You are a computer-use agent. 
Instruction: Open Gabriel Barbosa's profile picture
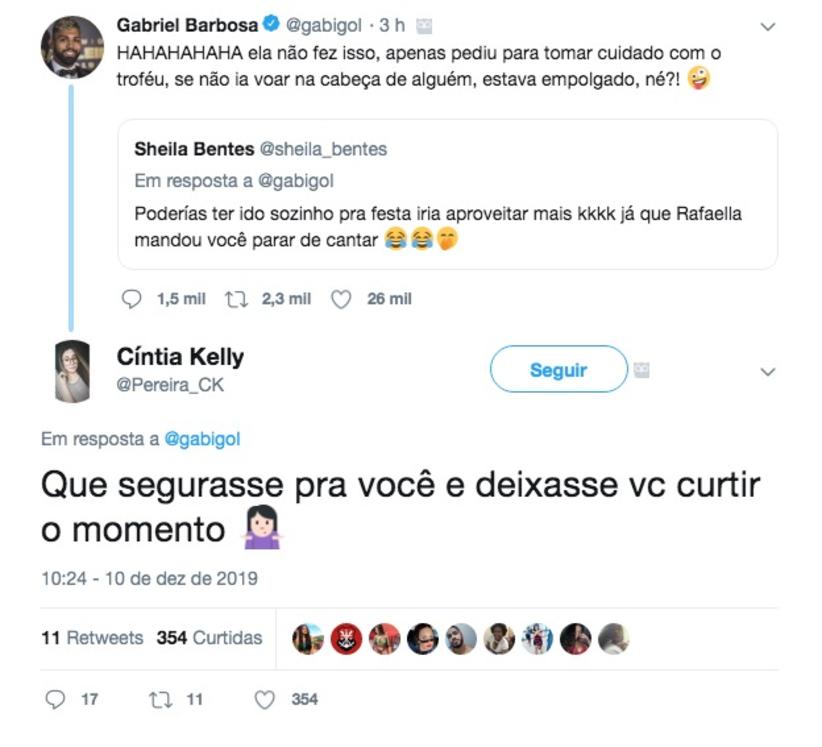point(72,47)
